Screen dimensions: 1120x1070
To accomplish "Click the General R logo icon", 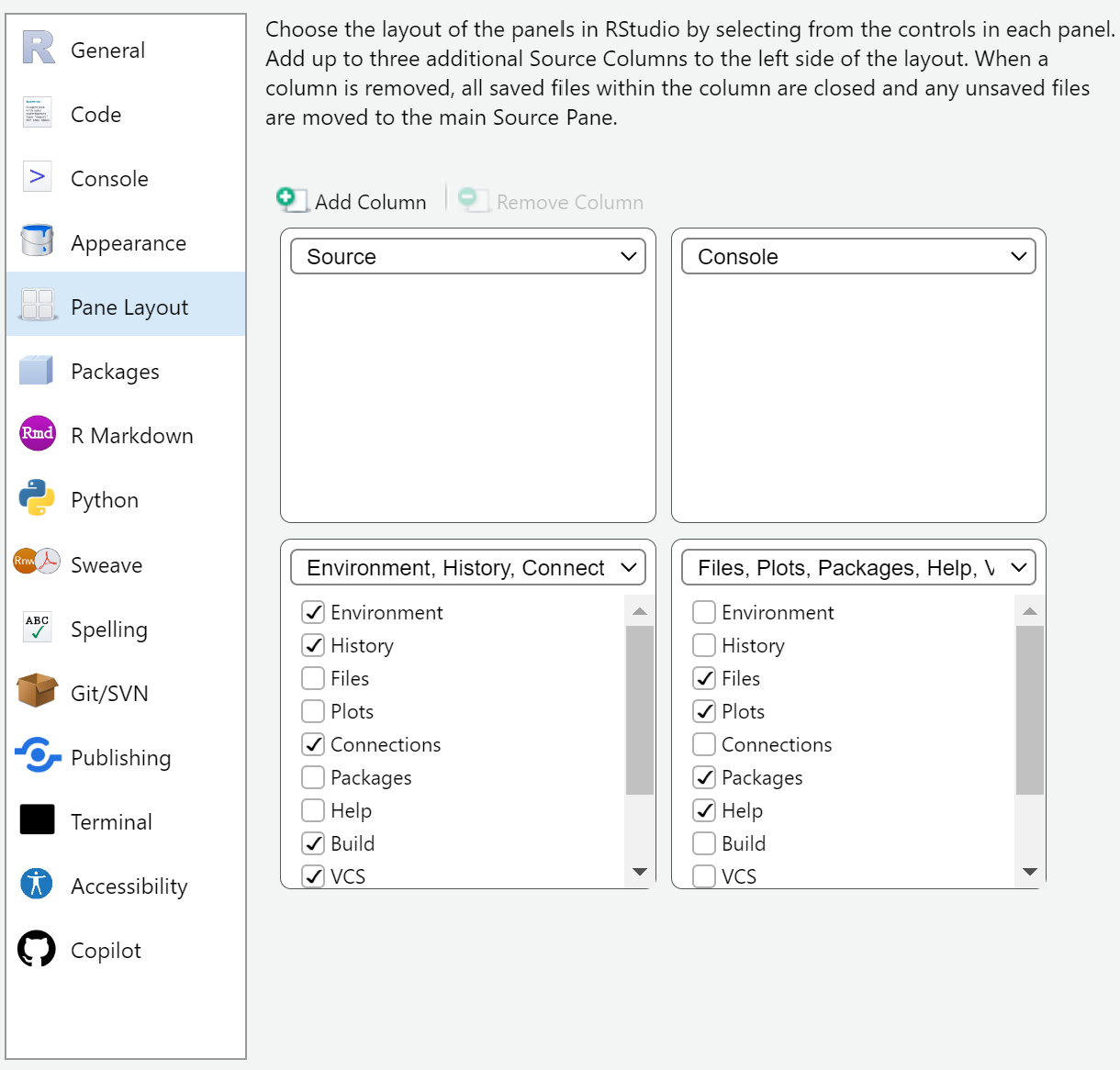I will pyautogui.click(x=38, y=48).
